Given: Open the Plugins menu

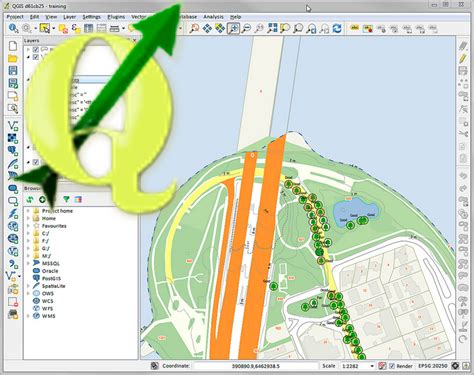Looking at the screenshot, I should pyautogui.click(x=116, y=17).
